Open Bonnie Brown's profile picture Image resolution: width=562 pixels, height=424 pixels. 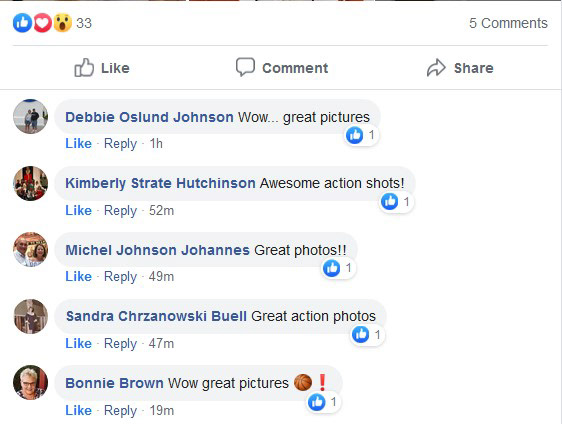[x=30, y=382]
